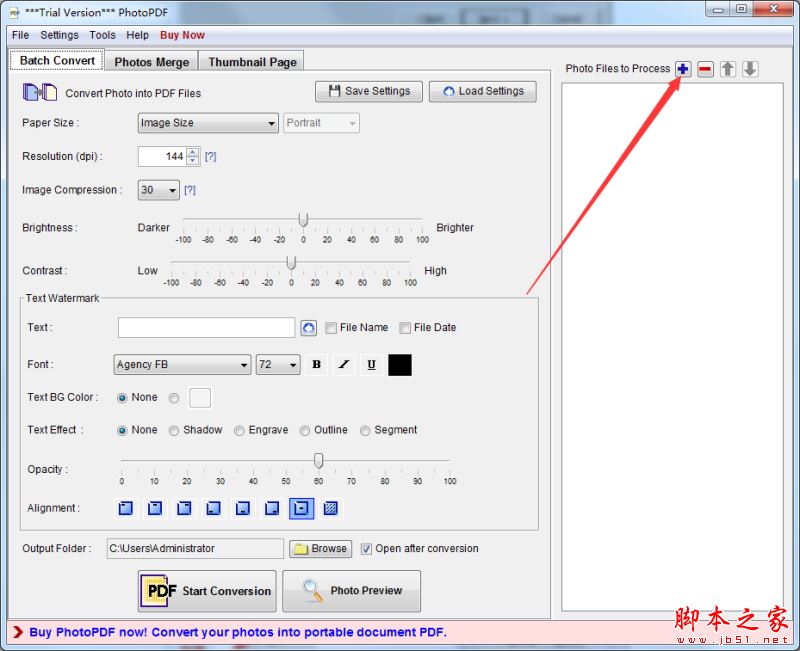Open Portrait orientation dropdown
800x651 pixels.
pos(321,123)
